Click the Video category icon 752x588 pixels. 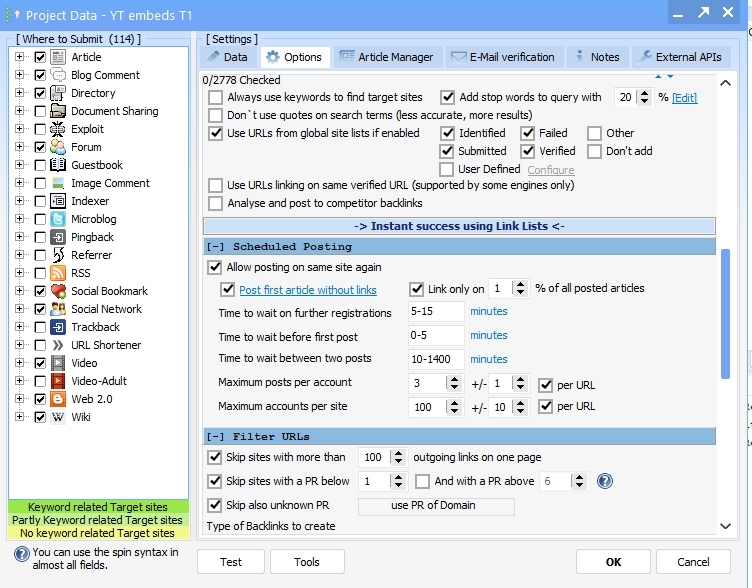pyautogui.click(x=58, y=363)
